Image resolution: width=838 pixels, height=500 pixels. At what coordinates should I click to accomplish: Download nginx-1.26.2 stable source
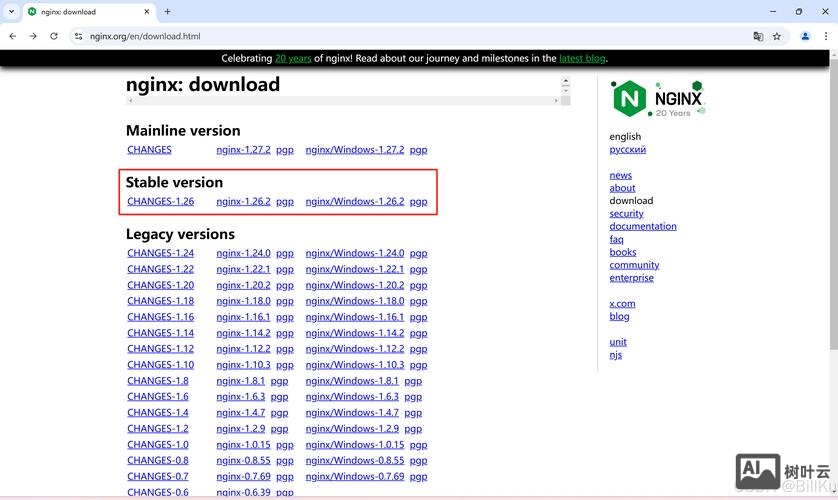tap(243, 202)
